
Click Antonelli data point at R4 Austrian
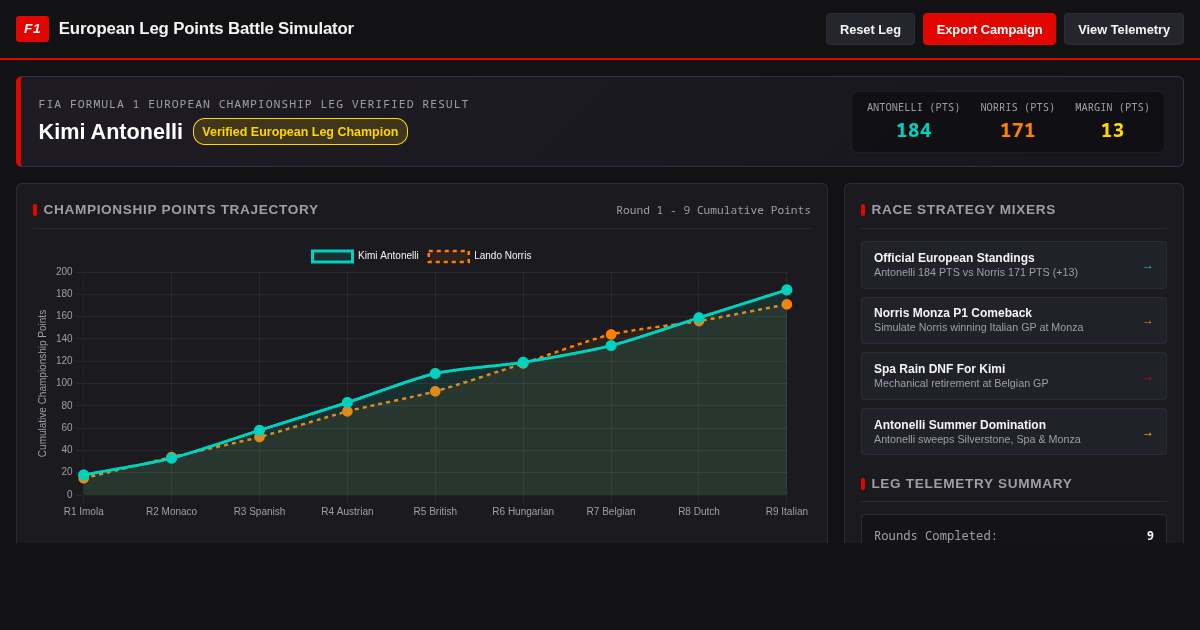click(x=347, y=402)
